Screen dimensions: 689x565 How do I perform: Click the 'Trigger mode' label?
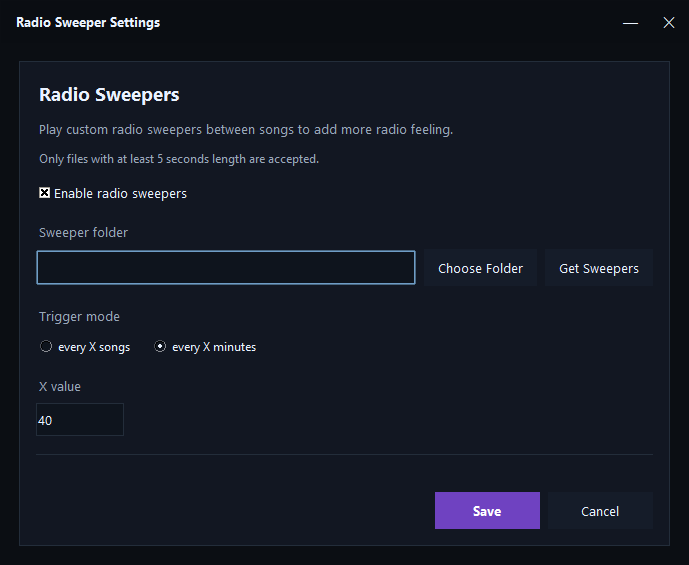(x=79, y=317)
